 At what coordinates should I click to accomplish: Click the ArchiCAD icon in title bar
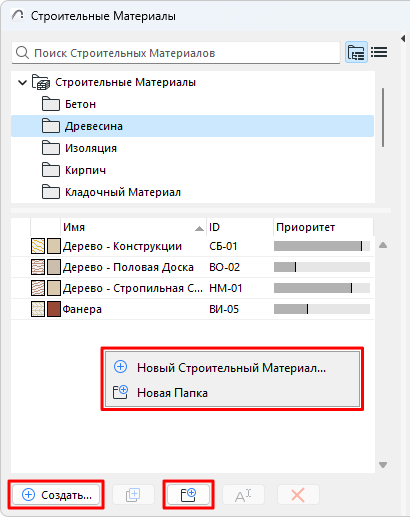click(x=17, y=15)
